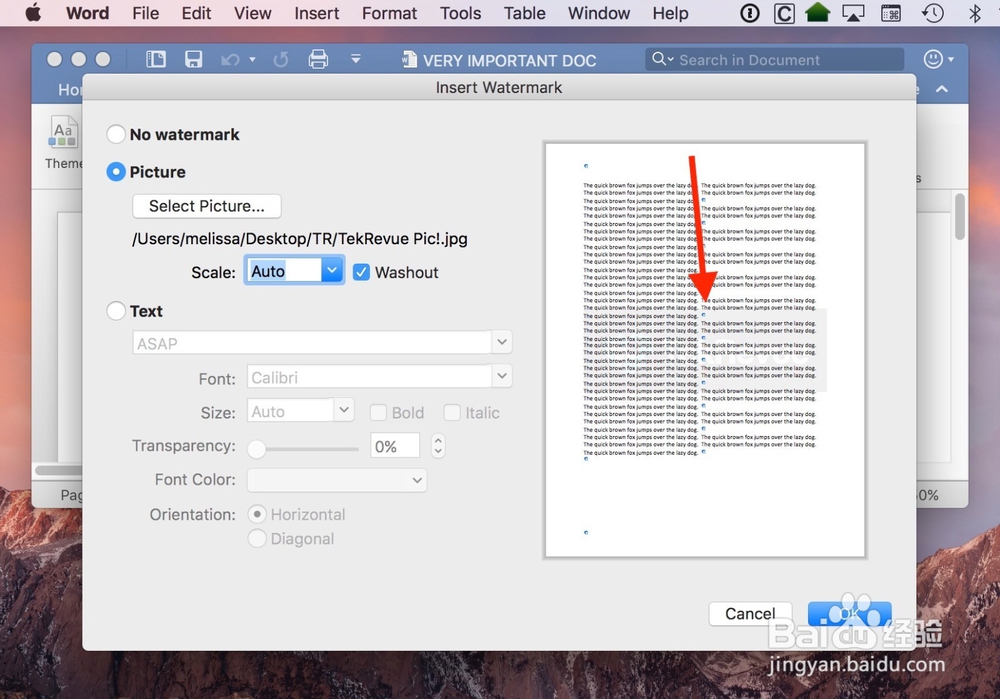Click the 0% transparency value field

point(395,446)
